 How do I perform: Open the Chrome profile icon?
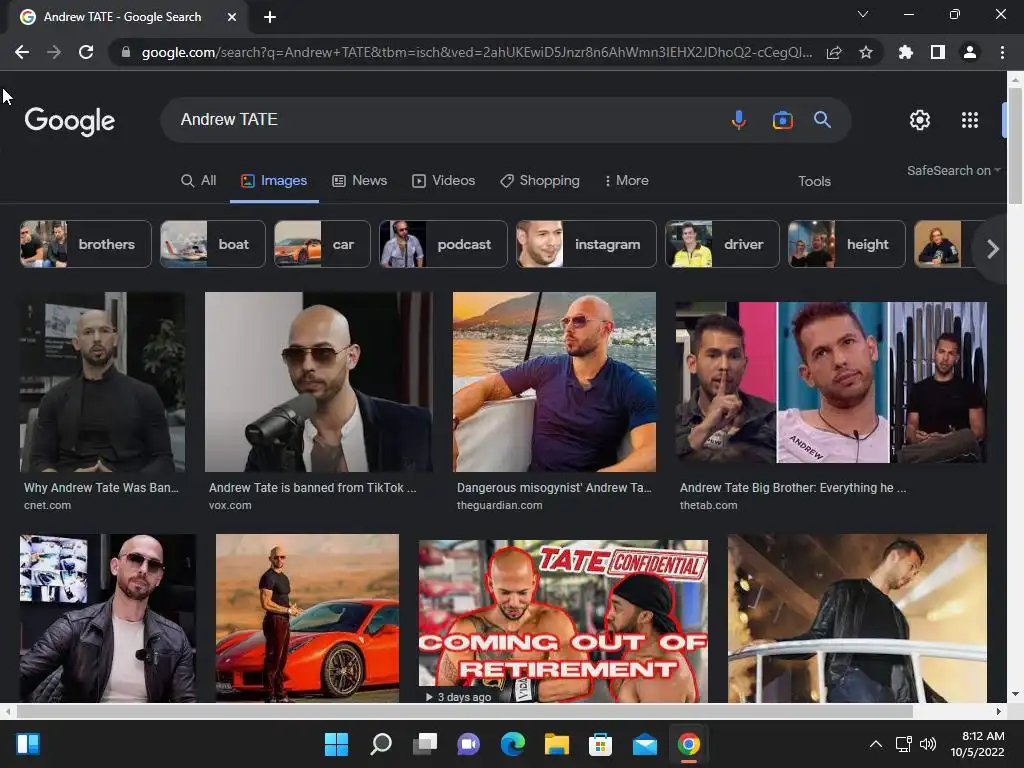point(970,52)
